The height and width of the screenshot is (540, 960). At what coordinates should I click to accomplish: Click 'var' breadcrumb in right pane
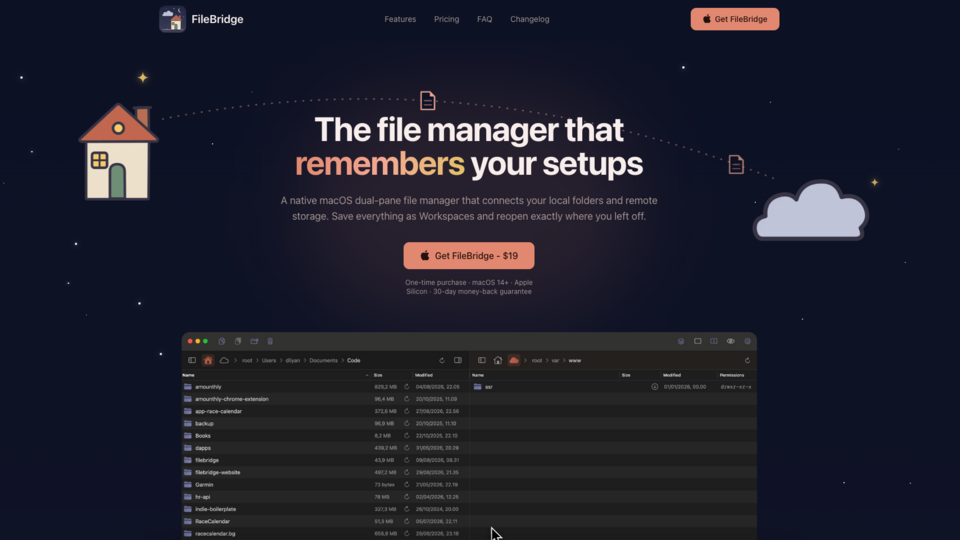[x=555, y=361]
